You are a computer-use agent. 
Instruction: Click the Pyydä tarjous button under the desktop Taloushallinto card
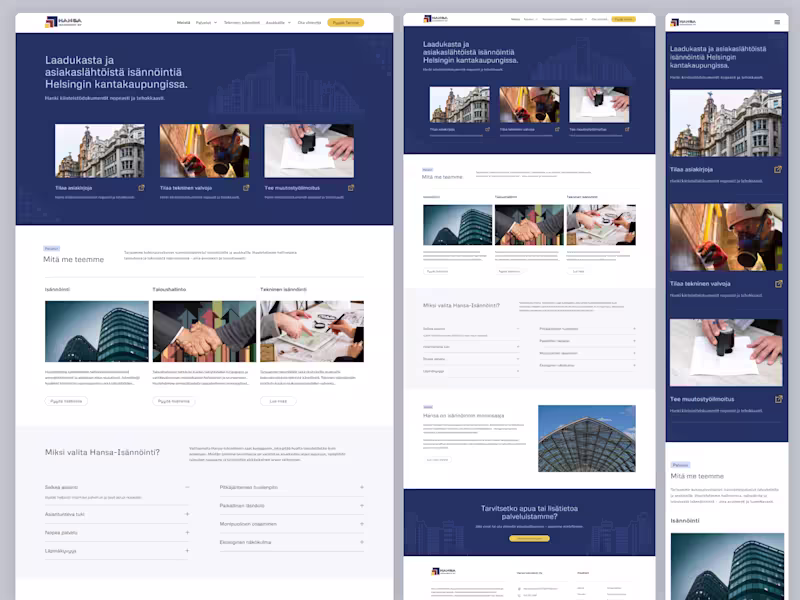[x=173, y=401]
